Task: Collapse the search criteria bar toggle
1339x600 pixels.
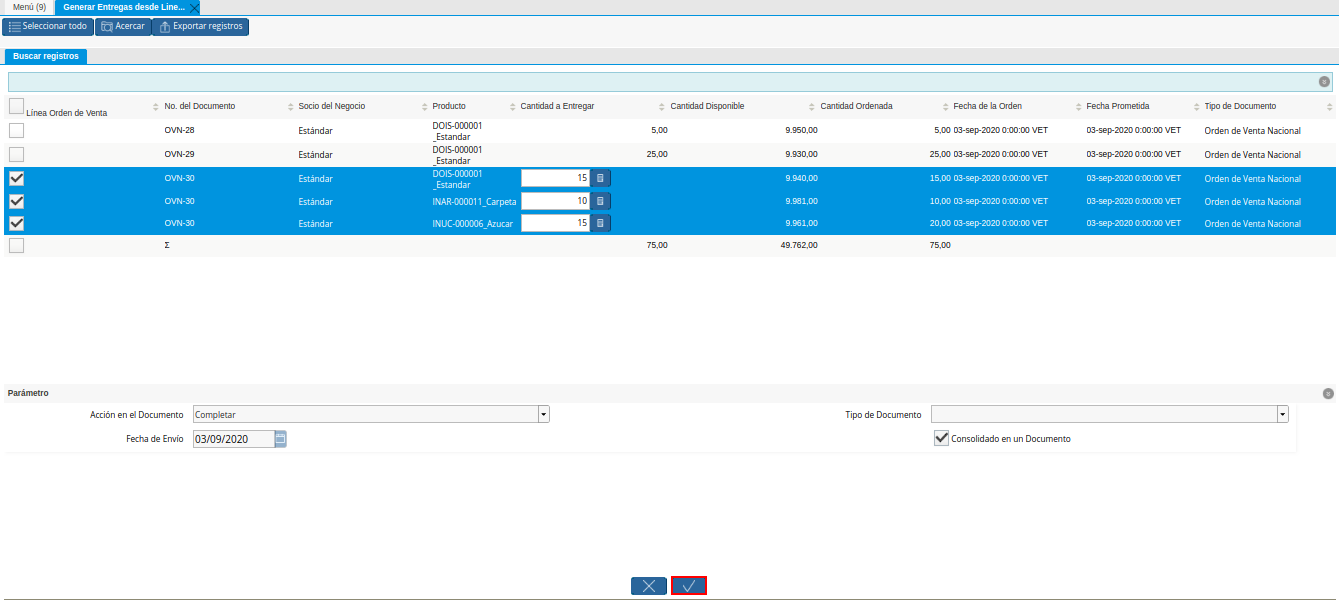Action: pos(1324,82)
